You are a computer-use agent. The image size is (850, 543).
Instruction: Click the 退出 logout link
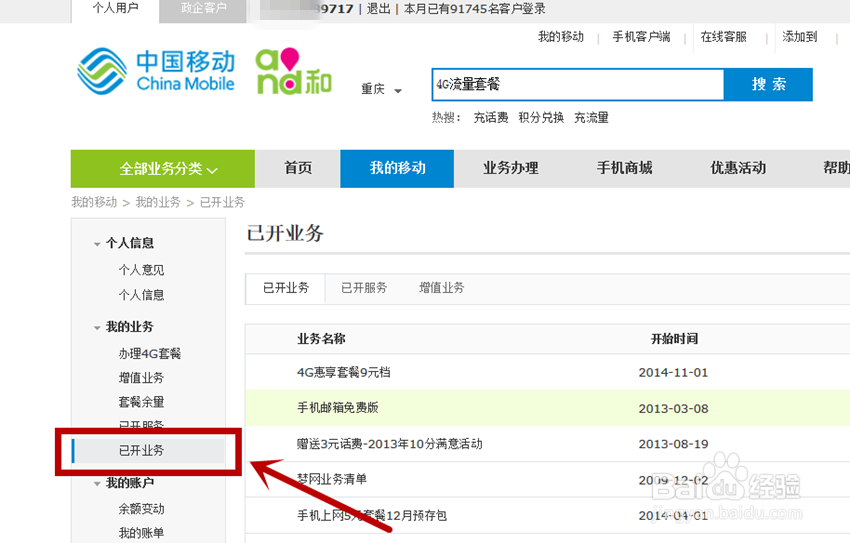(378, 9)
